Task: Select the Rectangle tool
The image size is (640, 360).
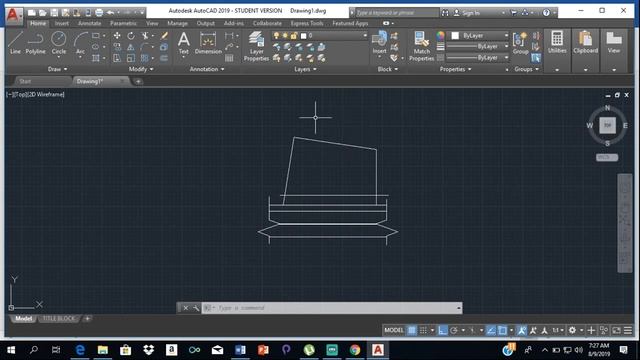Action: click(96, 36)
